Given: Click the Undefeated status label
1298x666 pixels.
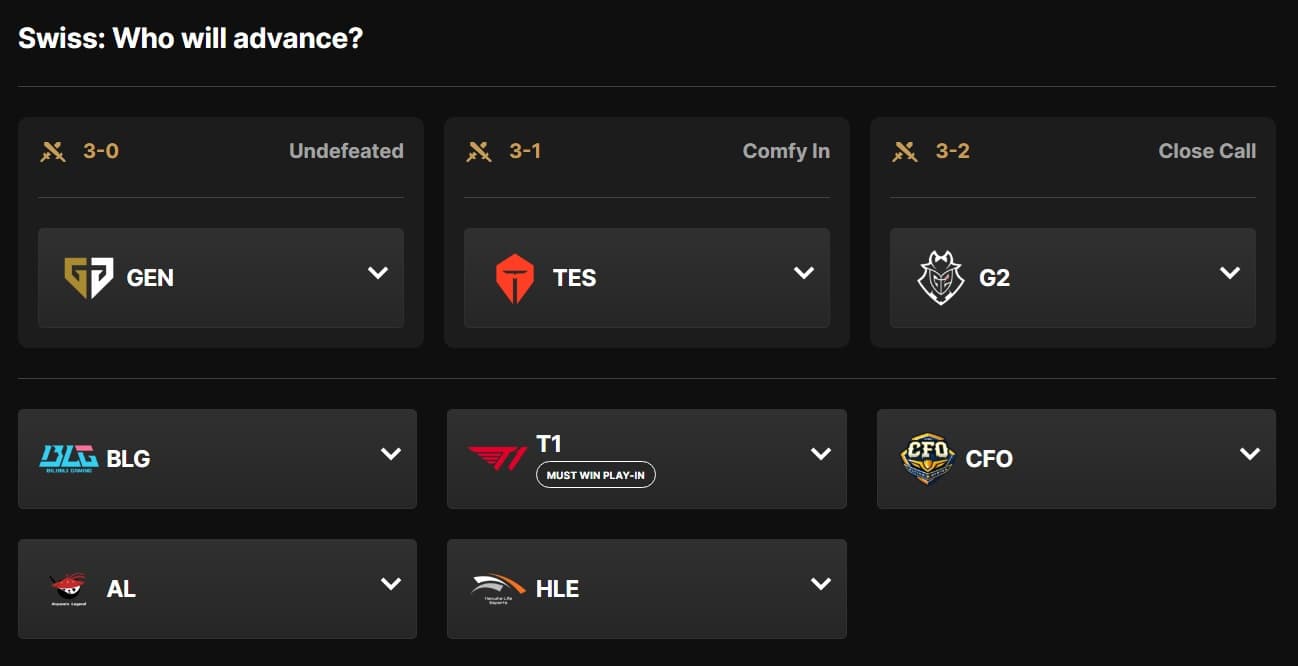Looking at the screenshot, I should (x=347, y=151).
